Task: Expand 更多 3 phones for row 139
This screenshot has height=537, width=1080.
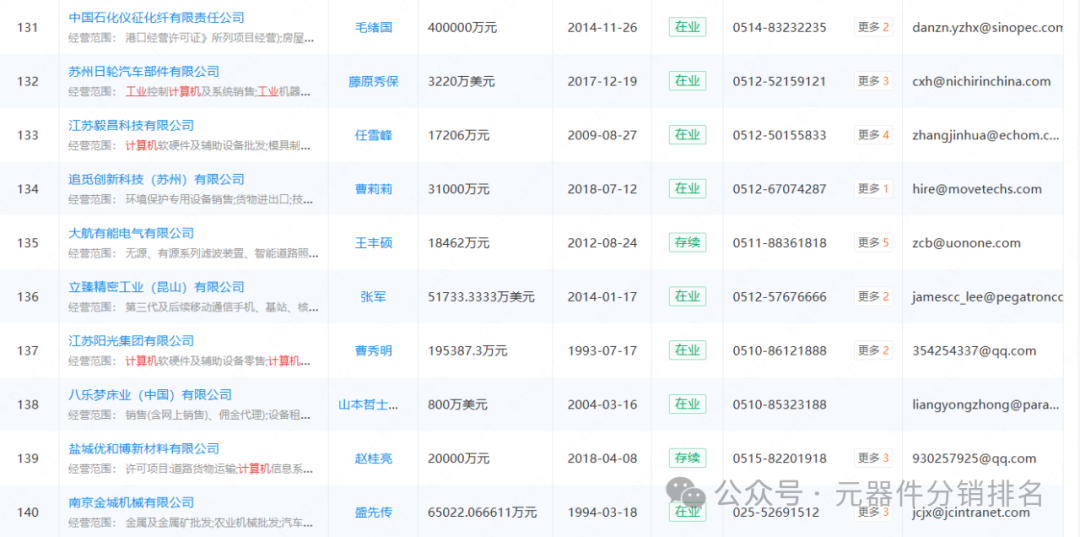Action: point(873,457)
